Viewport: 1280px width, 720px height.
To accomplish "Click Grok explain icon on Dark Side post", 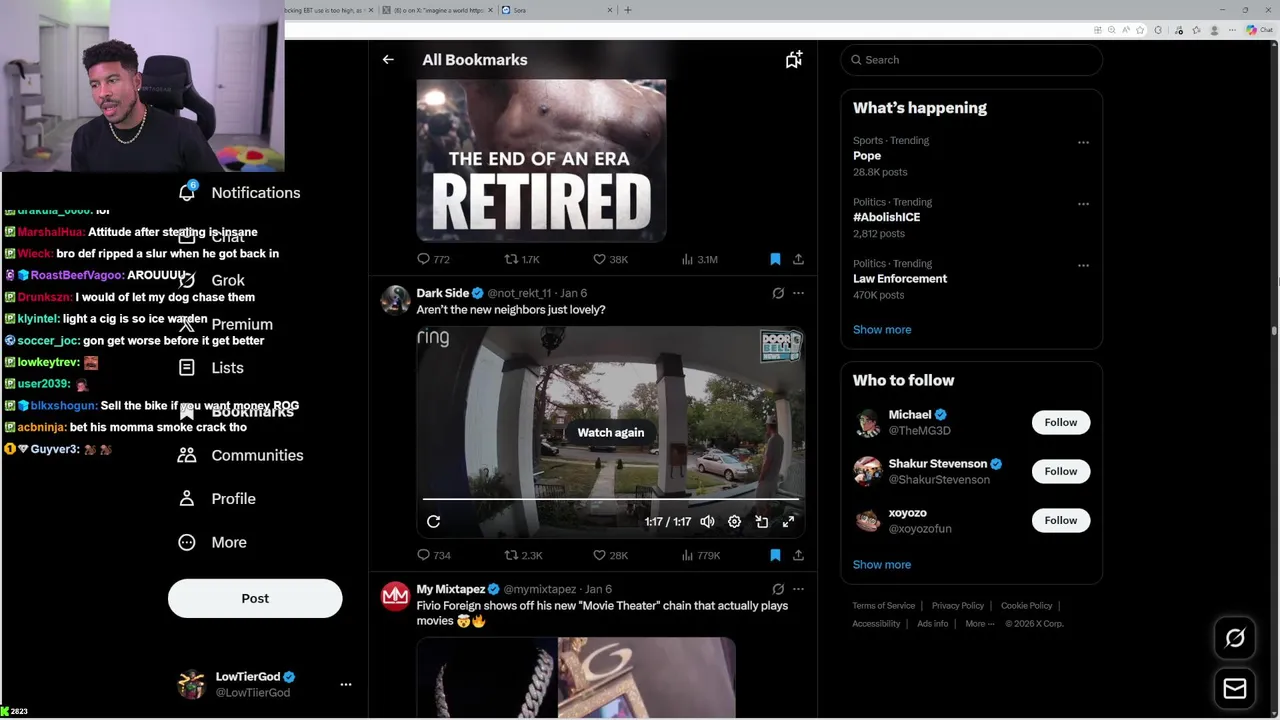I will pyautogui.click(x=778, y=293).
